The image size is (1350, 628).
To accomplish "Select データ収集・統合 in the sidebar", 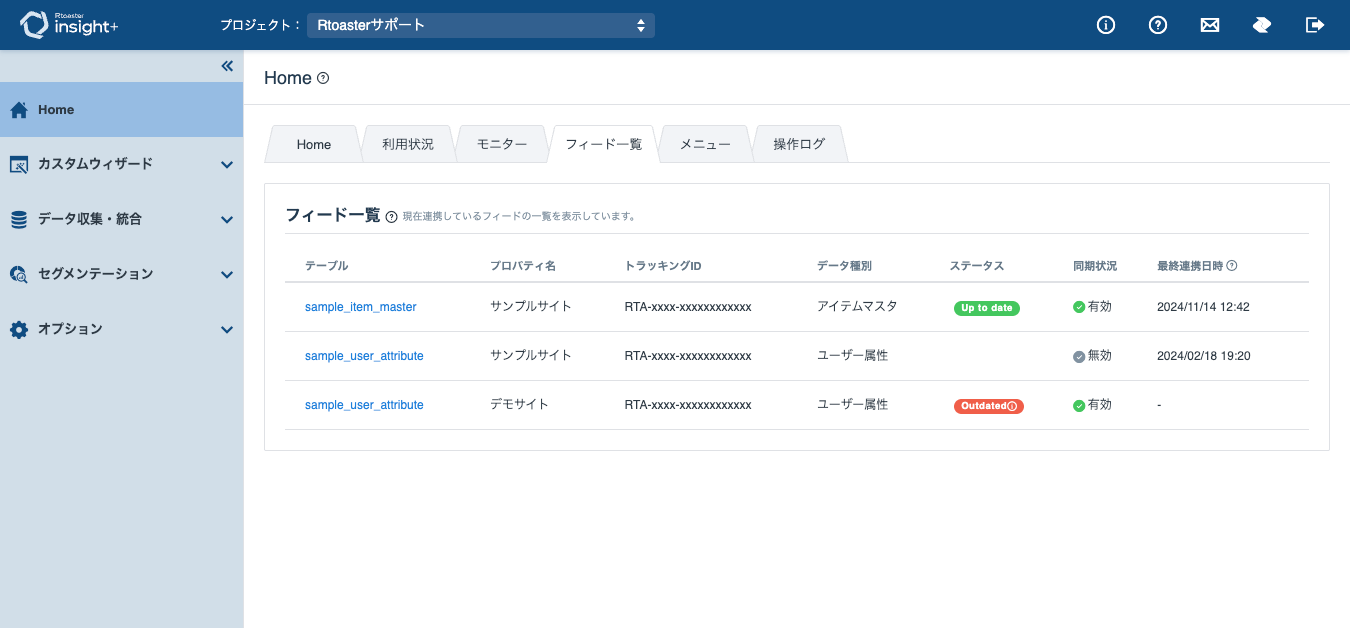I will pyautogui.click(x=121, y=219).
